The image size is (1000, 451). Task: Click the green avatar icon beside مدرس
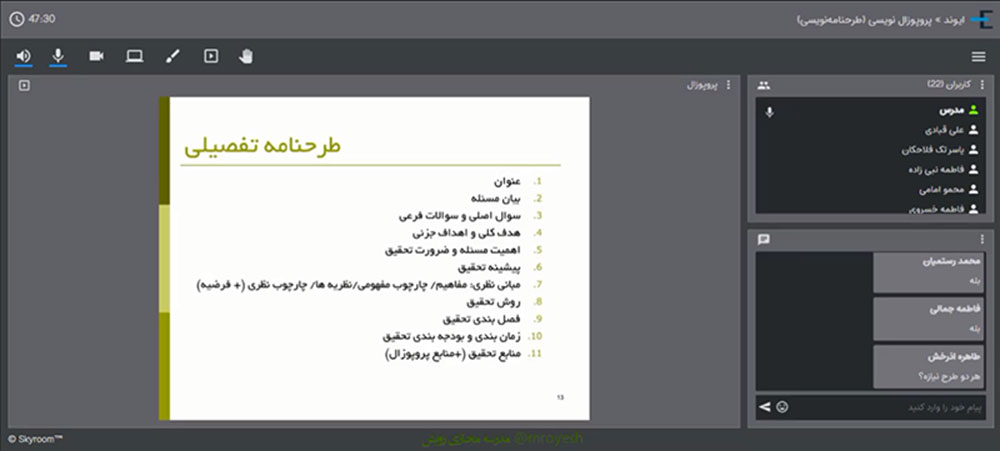click(973, 110)
